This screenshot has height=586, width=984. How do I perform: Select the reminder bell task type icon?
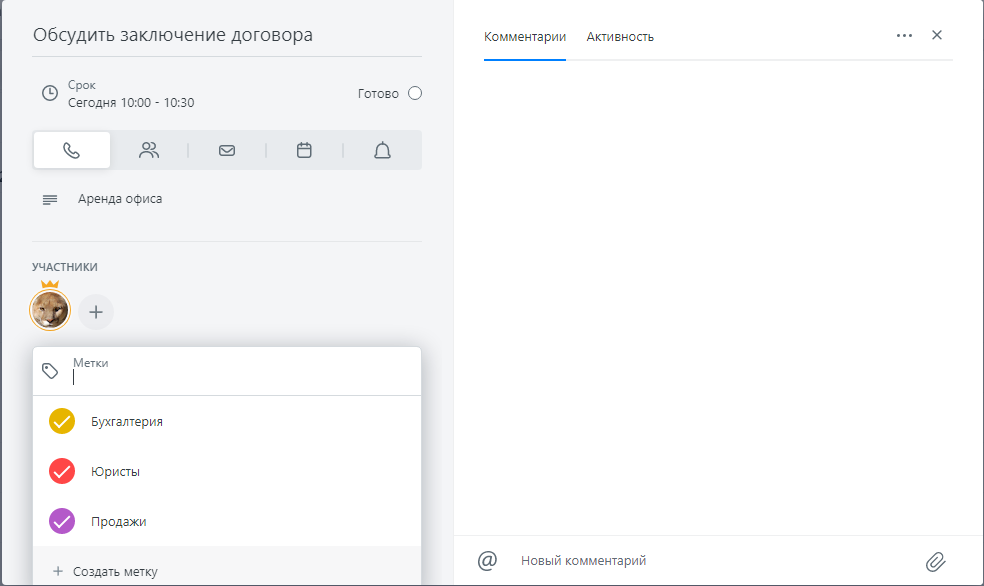[x=382, y=151]
